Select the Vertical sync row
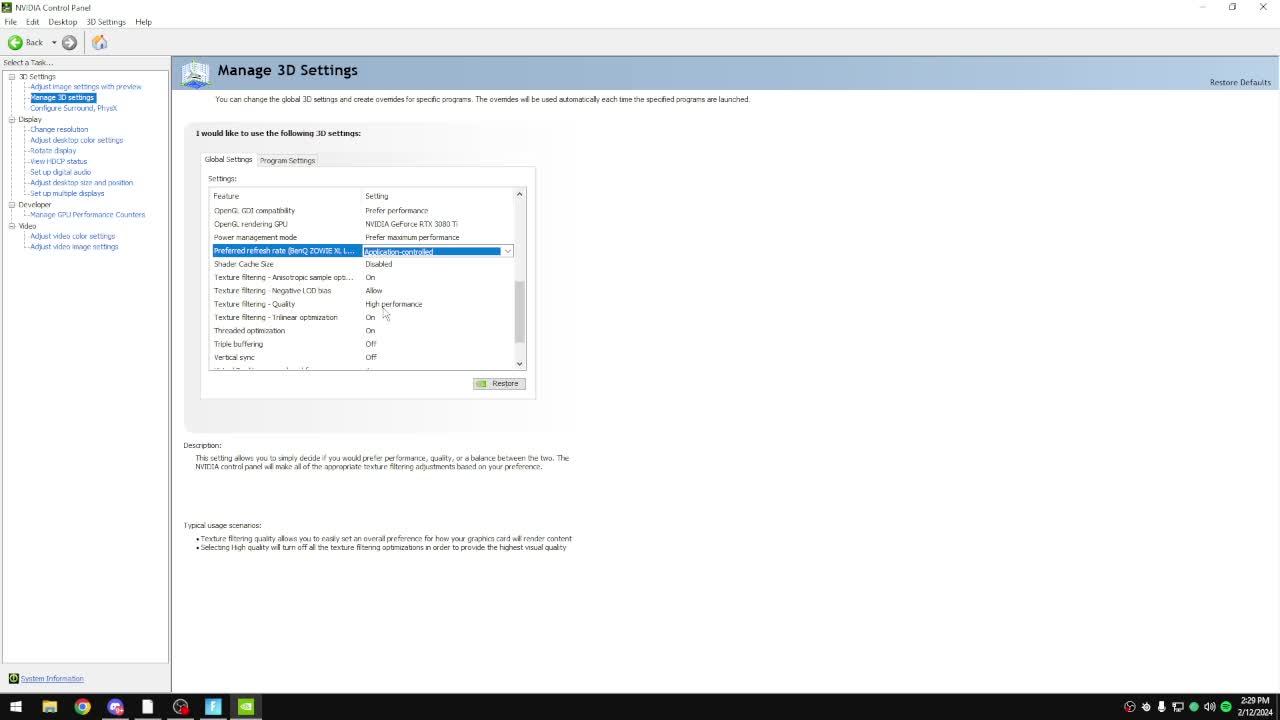The image size is (1280, 720). pos(363,357)
